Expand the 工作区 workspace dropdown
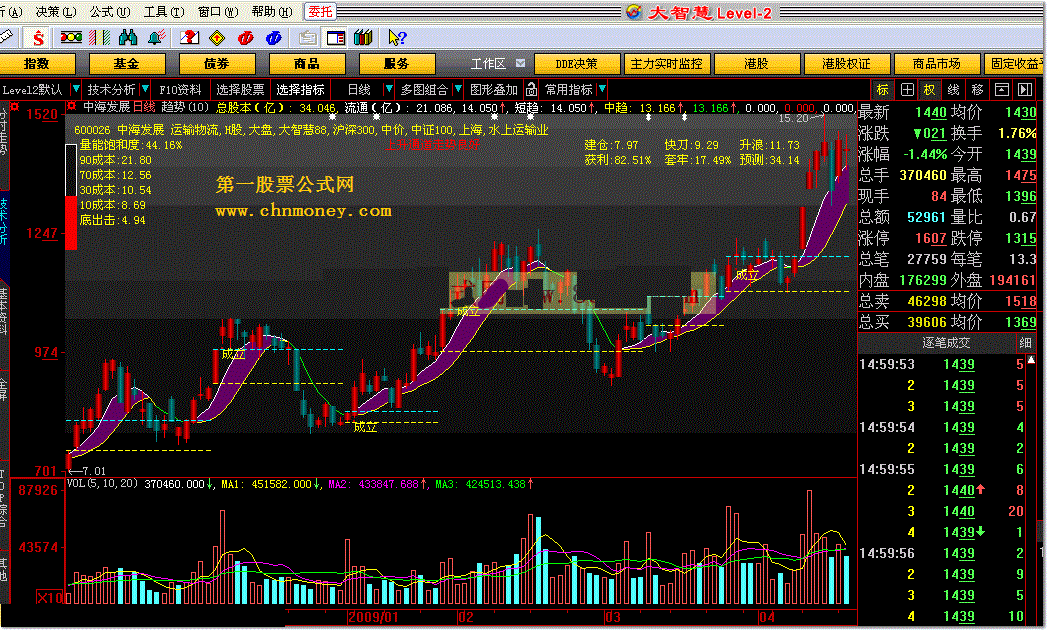The image size is (1050, 632). click(520, 63)
